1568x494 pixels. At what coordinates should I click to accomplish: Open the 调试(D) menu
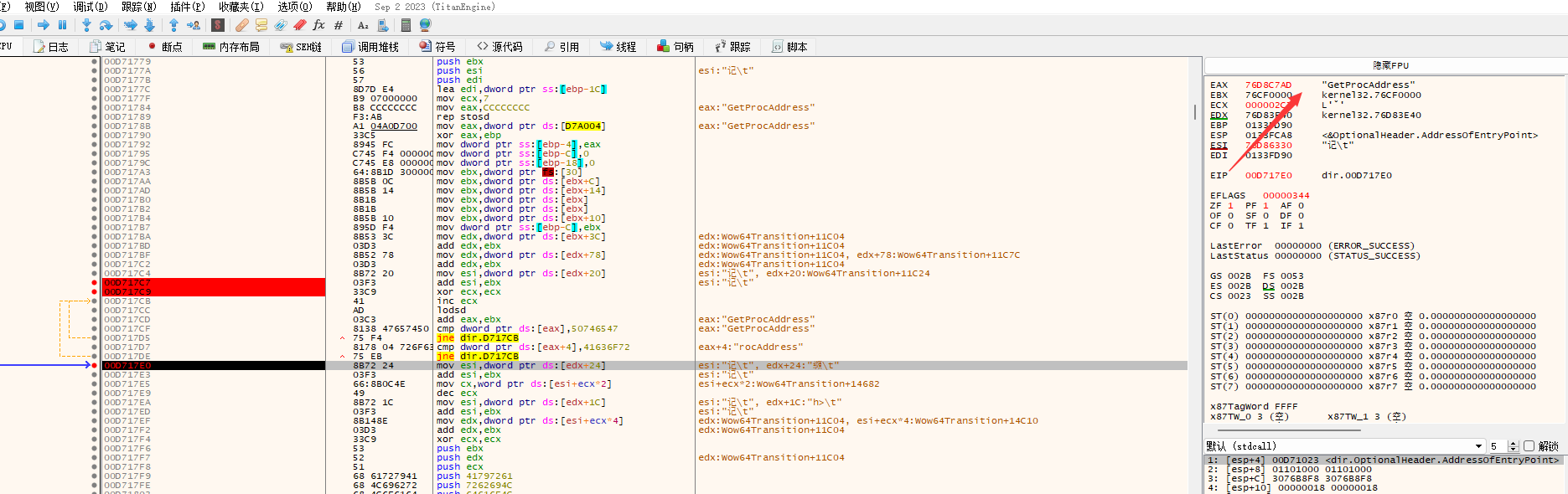tap(90, 7)
